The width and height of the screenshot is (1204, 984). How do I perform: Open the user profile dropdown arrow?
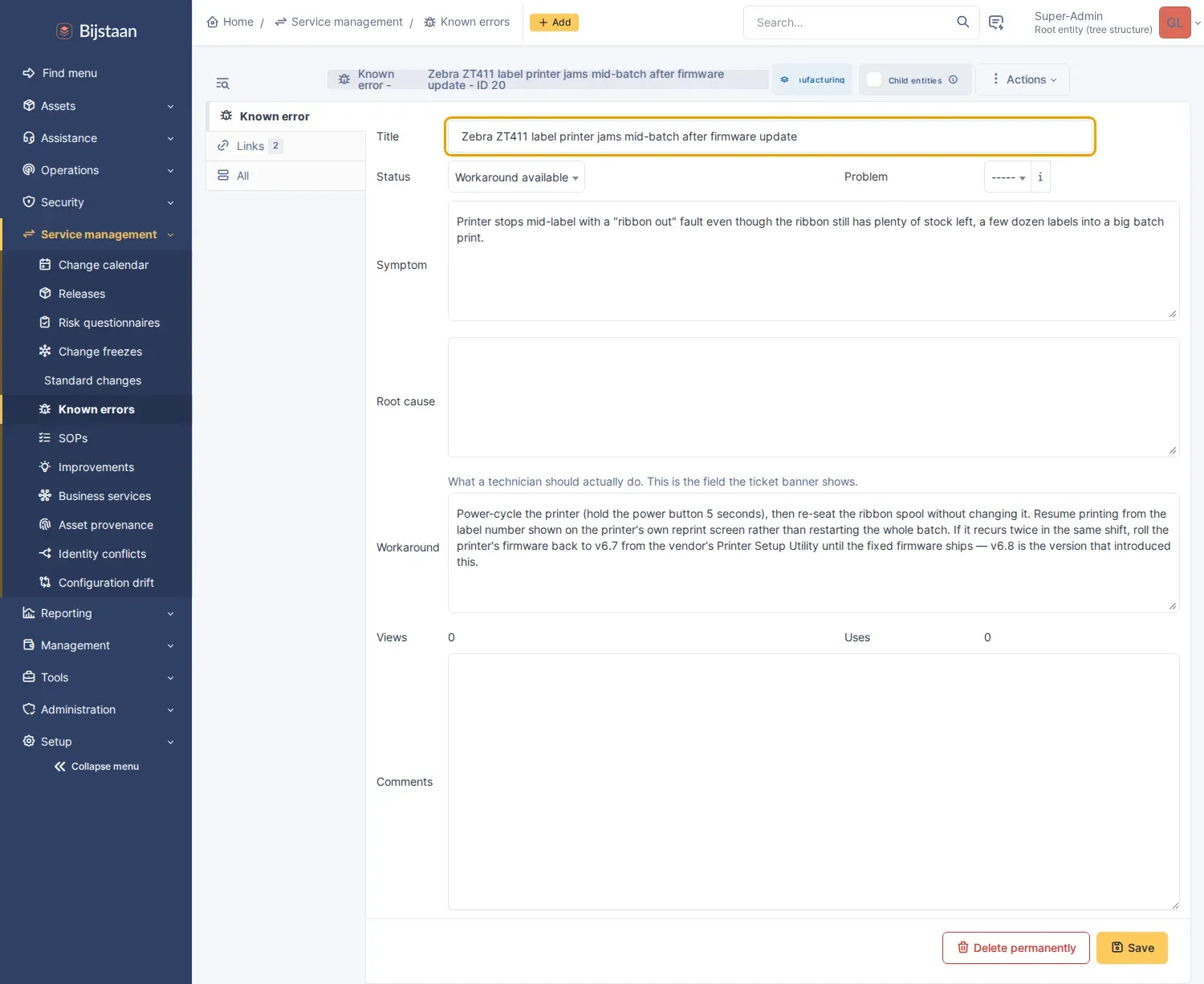tap(1198, 23)
